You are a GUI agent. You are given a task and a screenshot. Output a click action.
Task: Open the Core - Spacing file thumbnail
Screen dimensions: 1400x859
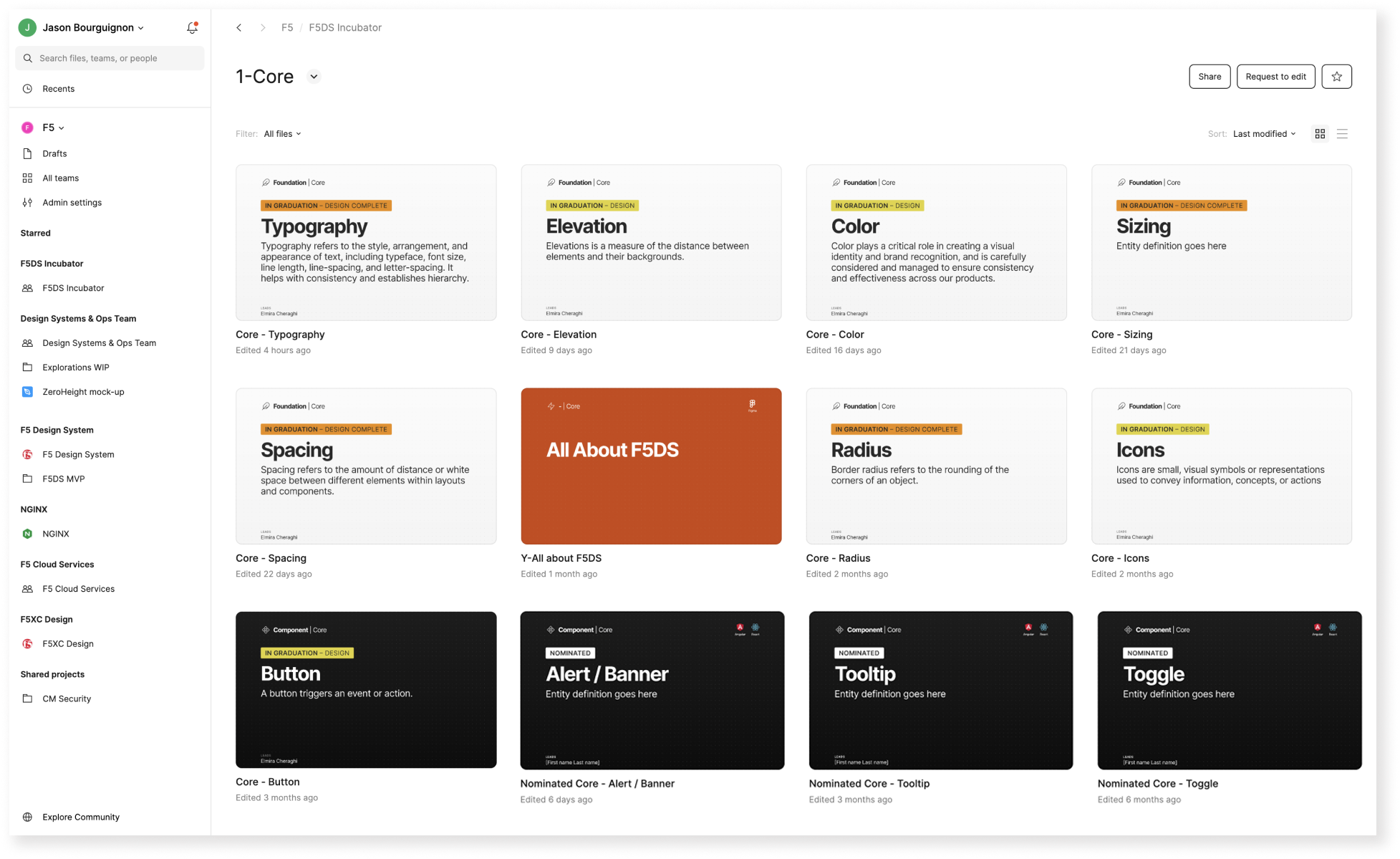[366, 466]
